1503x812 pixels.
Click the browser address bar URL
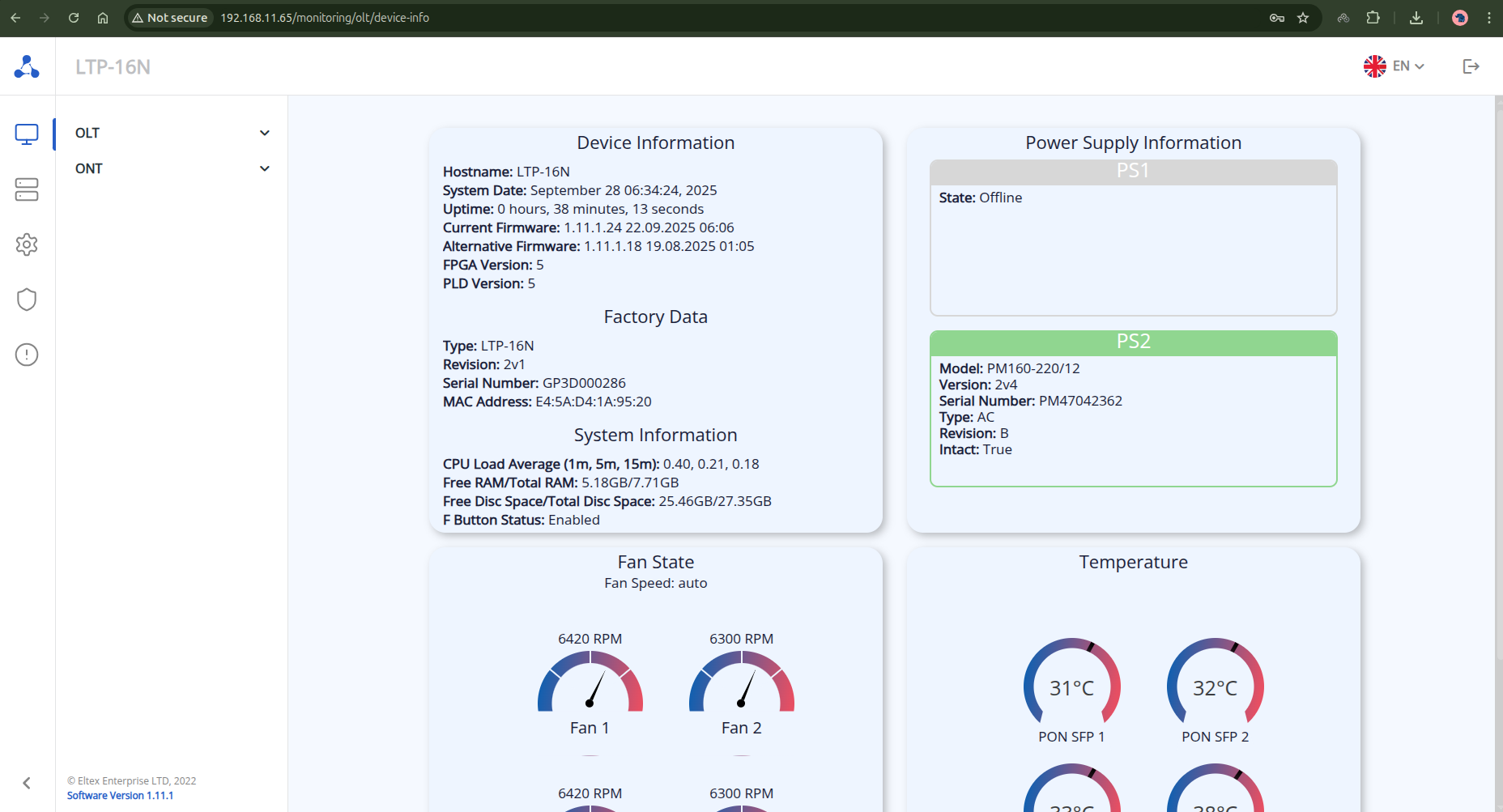tap(325, 18)
